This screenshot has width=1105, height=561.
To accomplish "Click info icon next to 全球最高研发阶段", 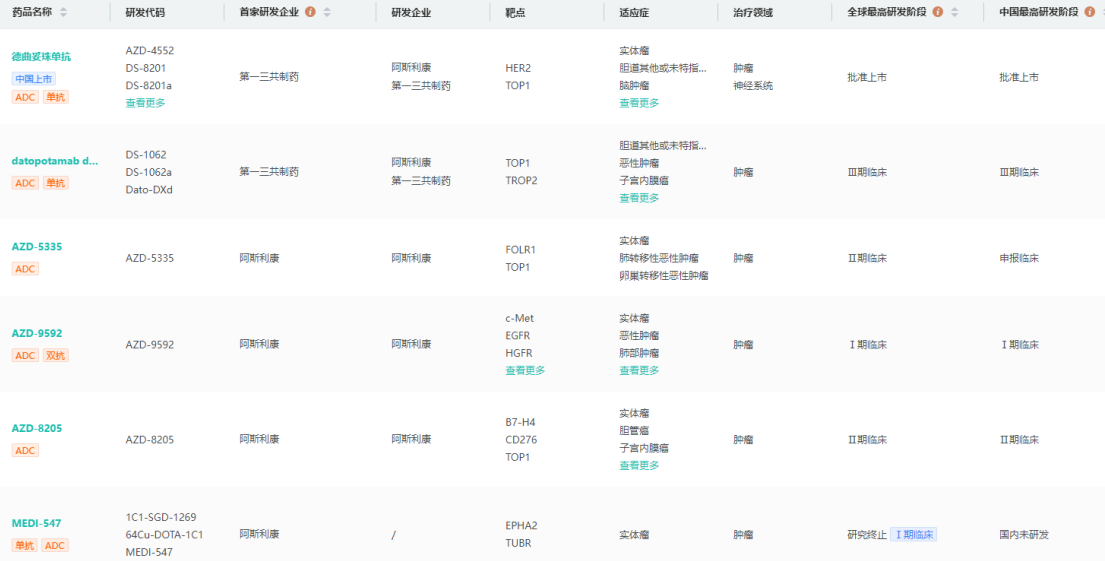I will (937, 13).
